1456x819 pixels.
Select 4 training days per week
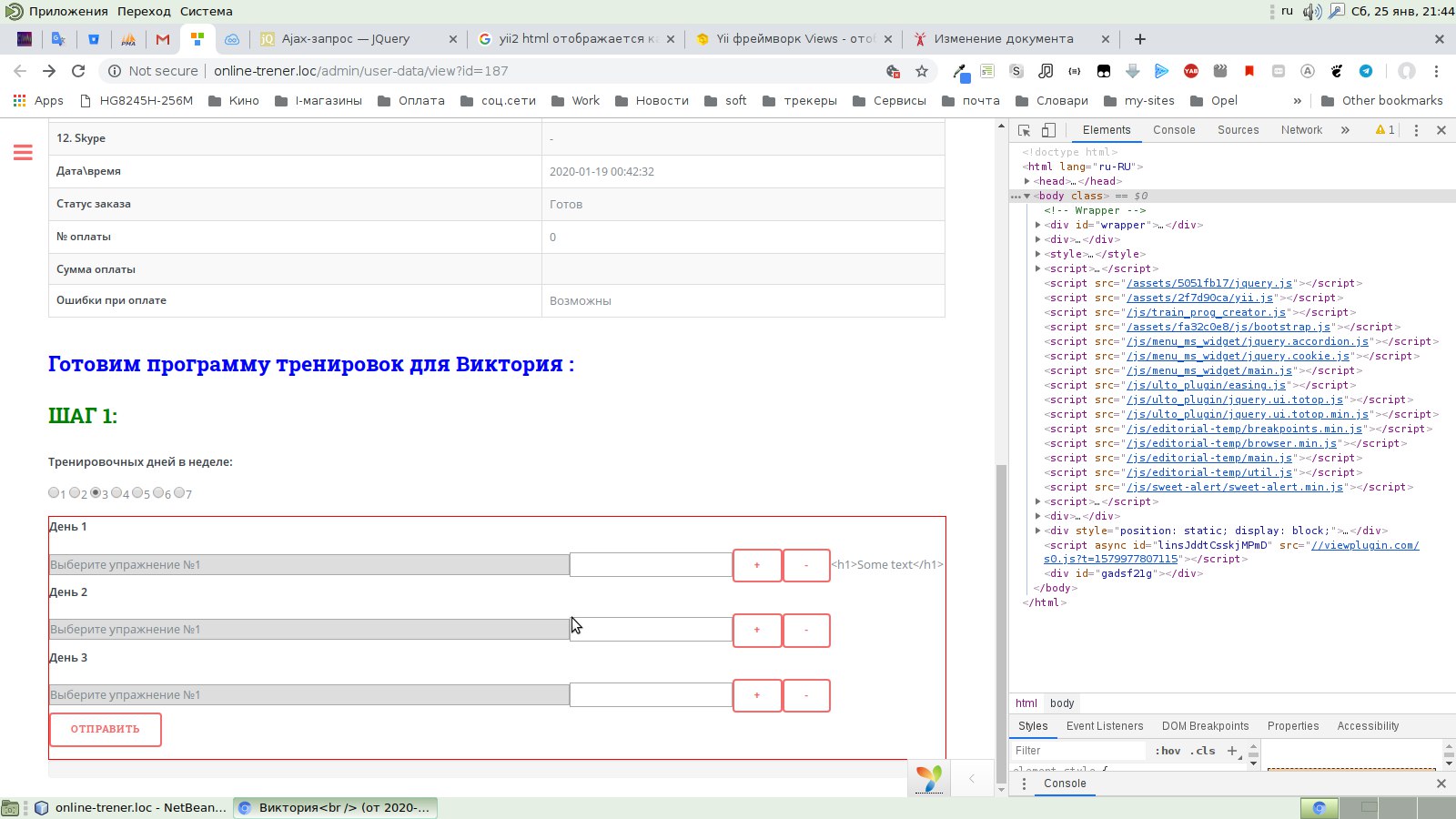116,492
